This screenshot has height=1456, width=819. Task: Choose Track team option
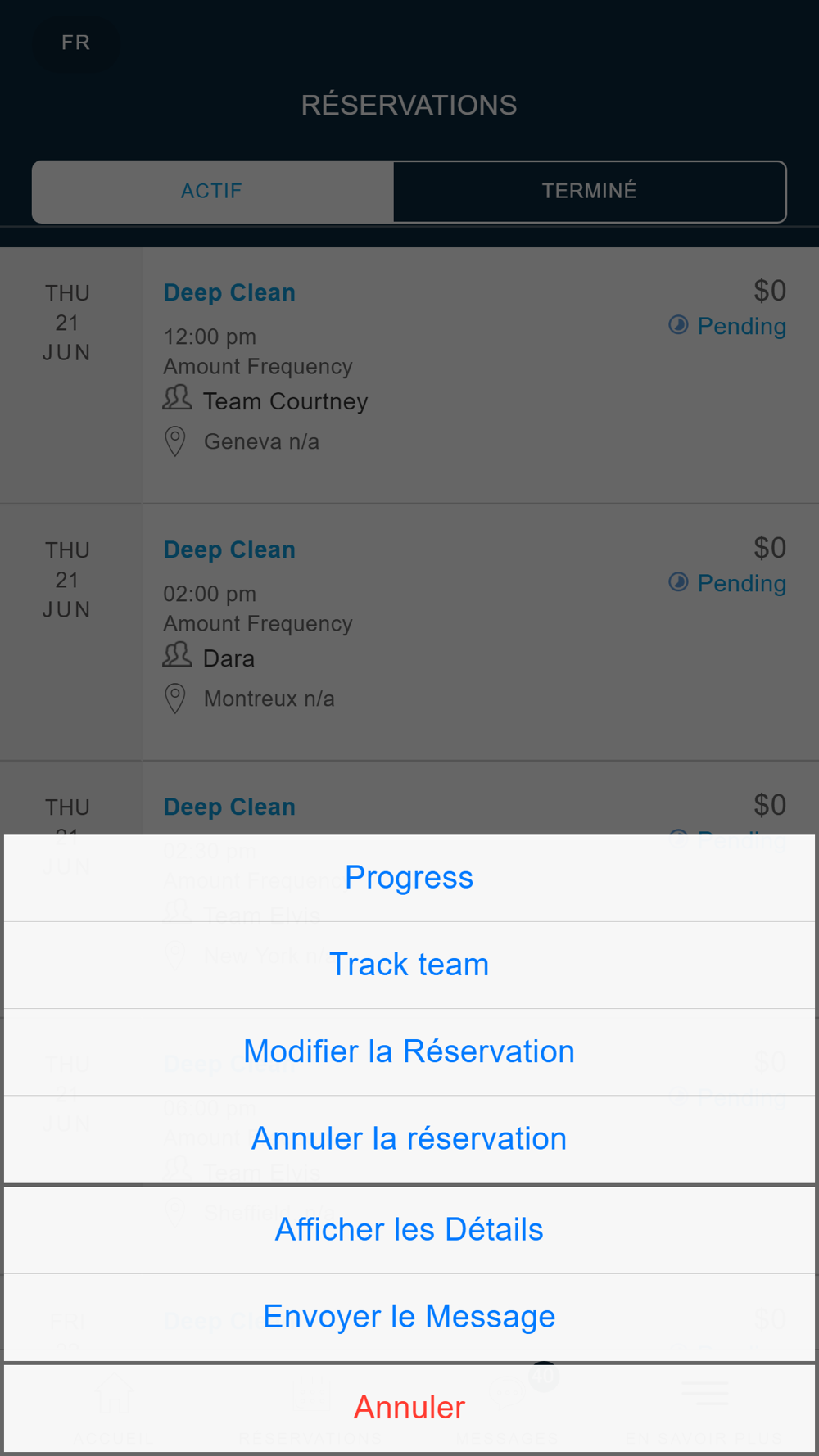pyautogui.click(x=409, y=965)
